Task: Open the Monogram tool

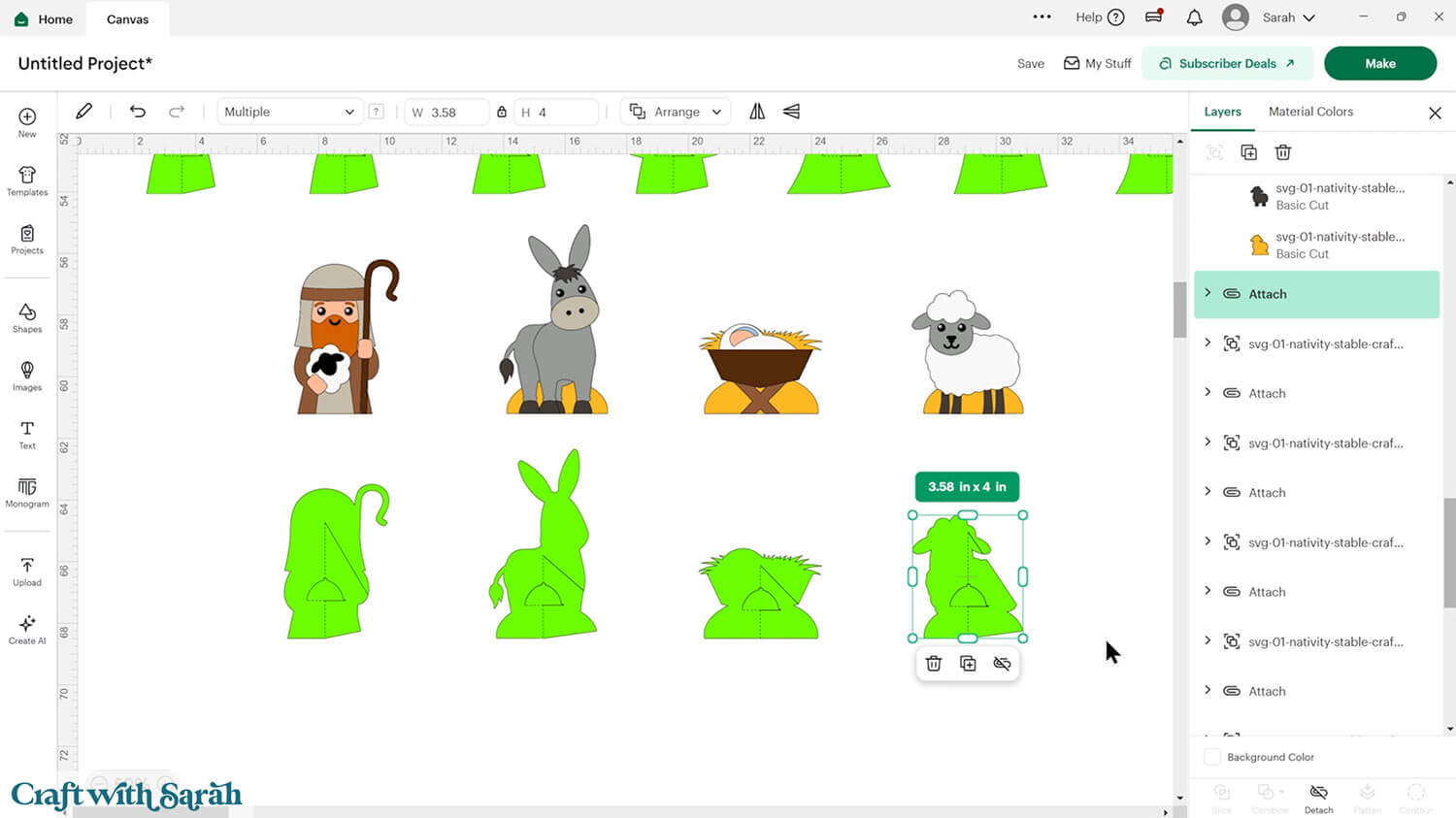Action: click(27, 492)
